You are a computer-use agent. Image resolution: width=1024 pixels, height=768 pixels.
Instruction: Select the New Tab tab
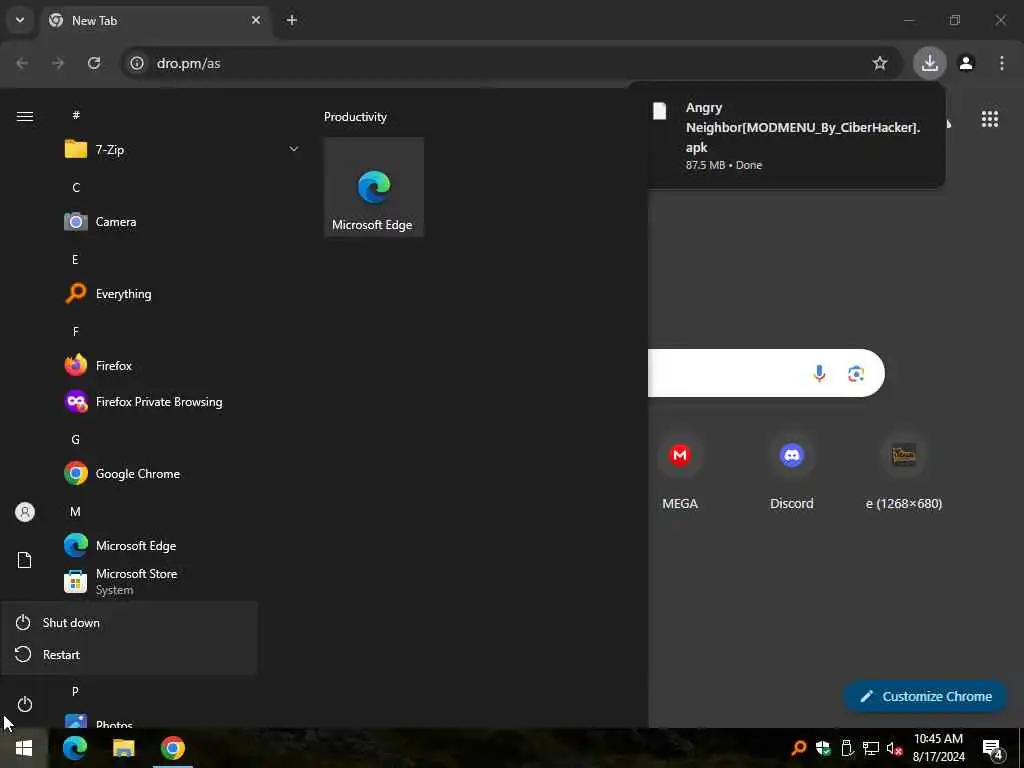tap(155, 20)
